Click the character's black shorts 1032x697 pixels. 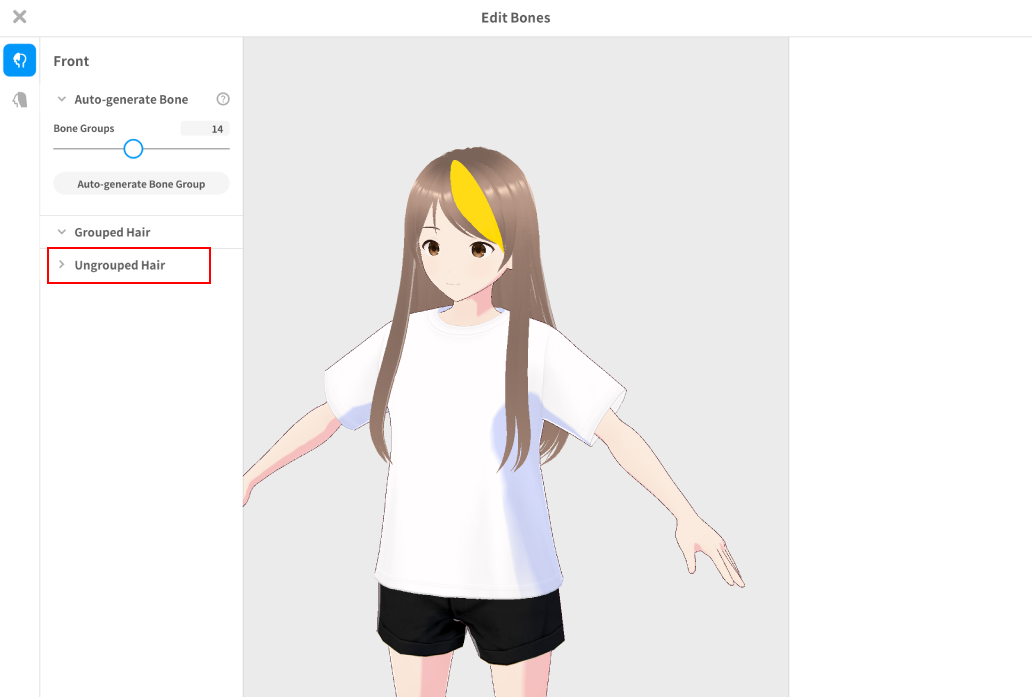click(470, 620)
